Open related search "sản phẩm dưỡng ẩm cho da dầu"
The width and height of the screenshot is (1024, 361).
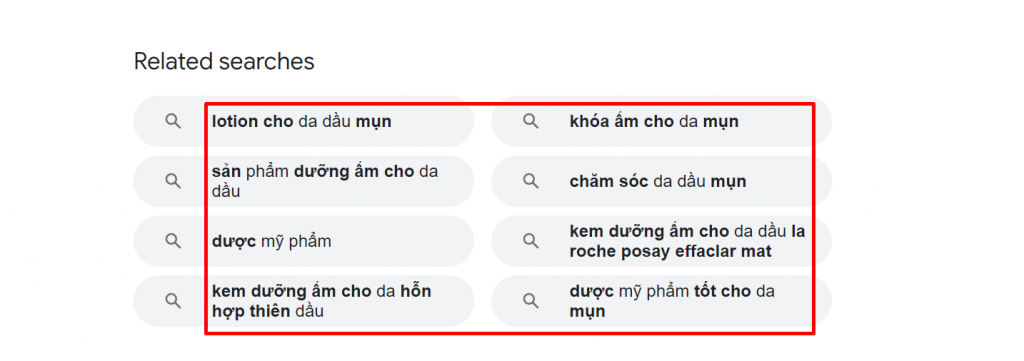[304, 181]
